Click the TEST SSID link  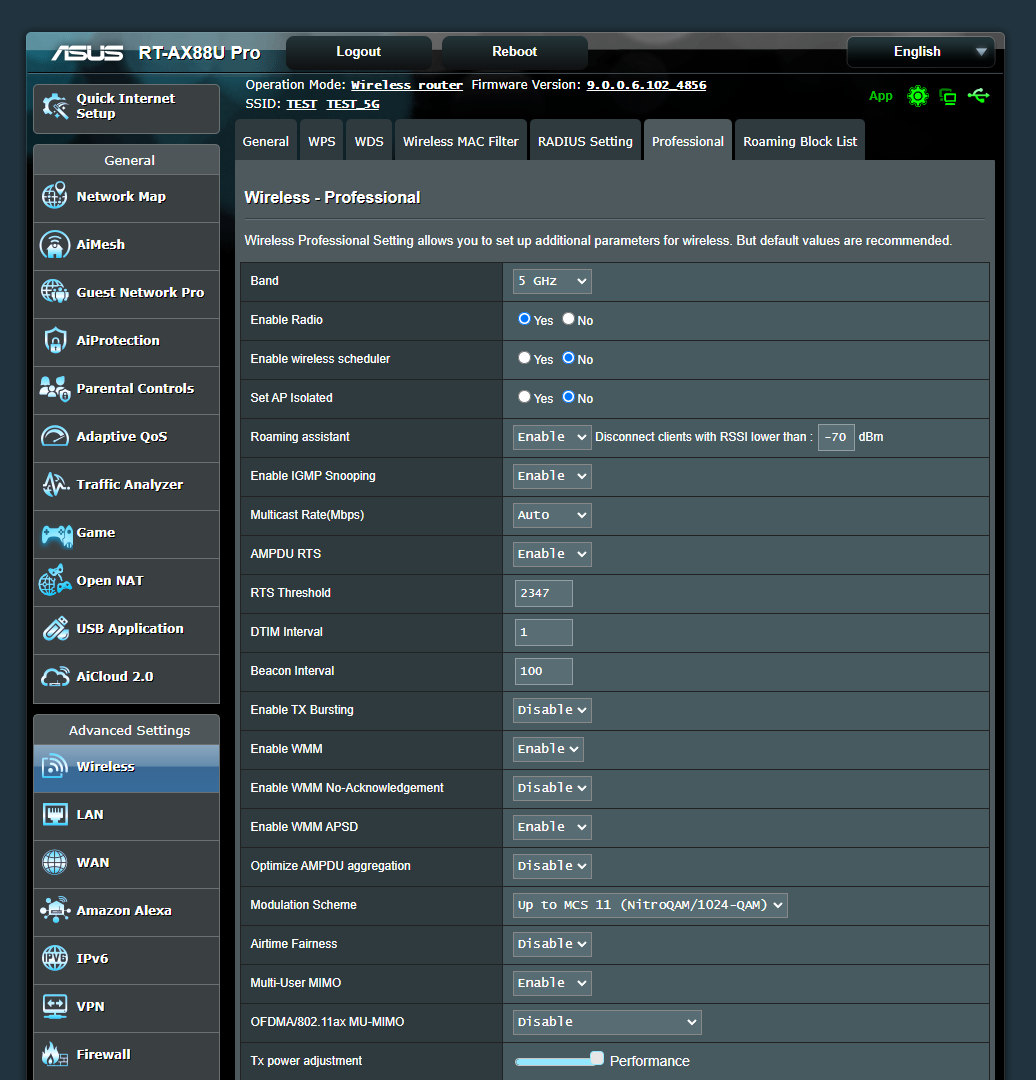pyautogui.click(x=302, y=104)
